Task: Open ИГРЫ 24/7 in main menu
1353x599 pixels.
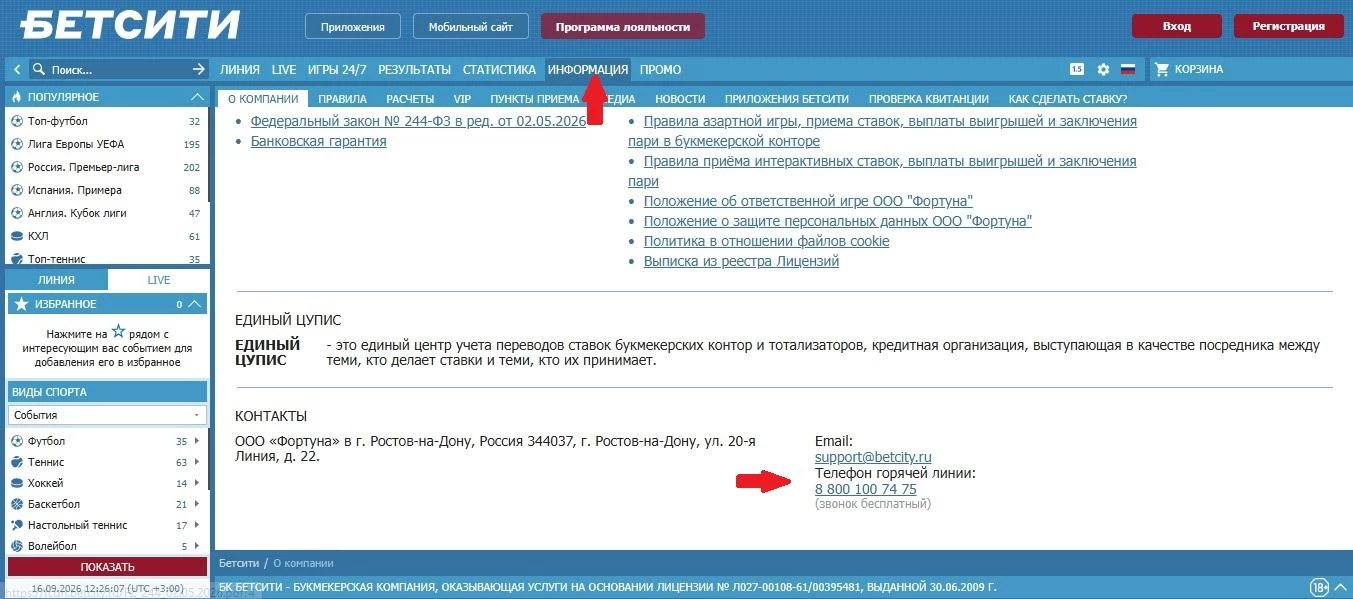Action: [x=337, y=70]
